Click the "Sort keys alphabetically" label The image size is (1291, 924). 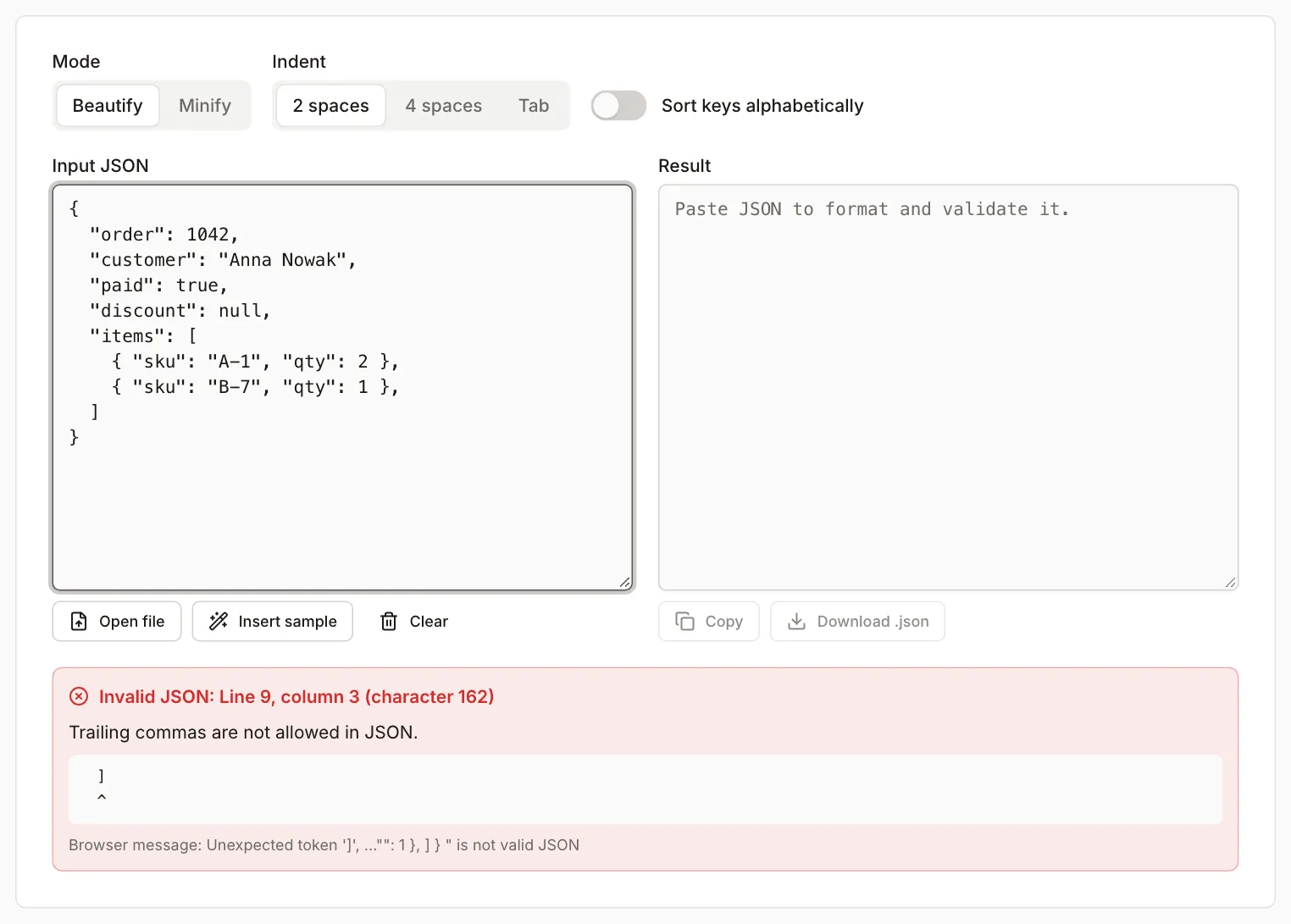[x=762, y=106]
